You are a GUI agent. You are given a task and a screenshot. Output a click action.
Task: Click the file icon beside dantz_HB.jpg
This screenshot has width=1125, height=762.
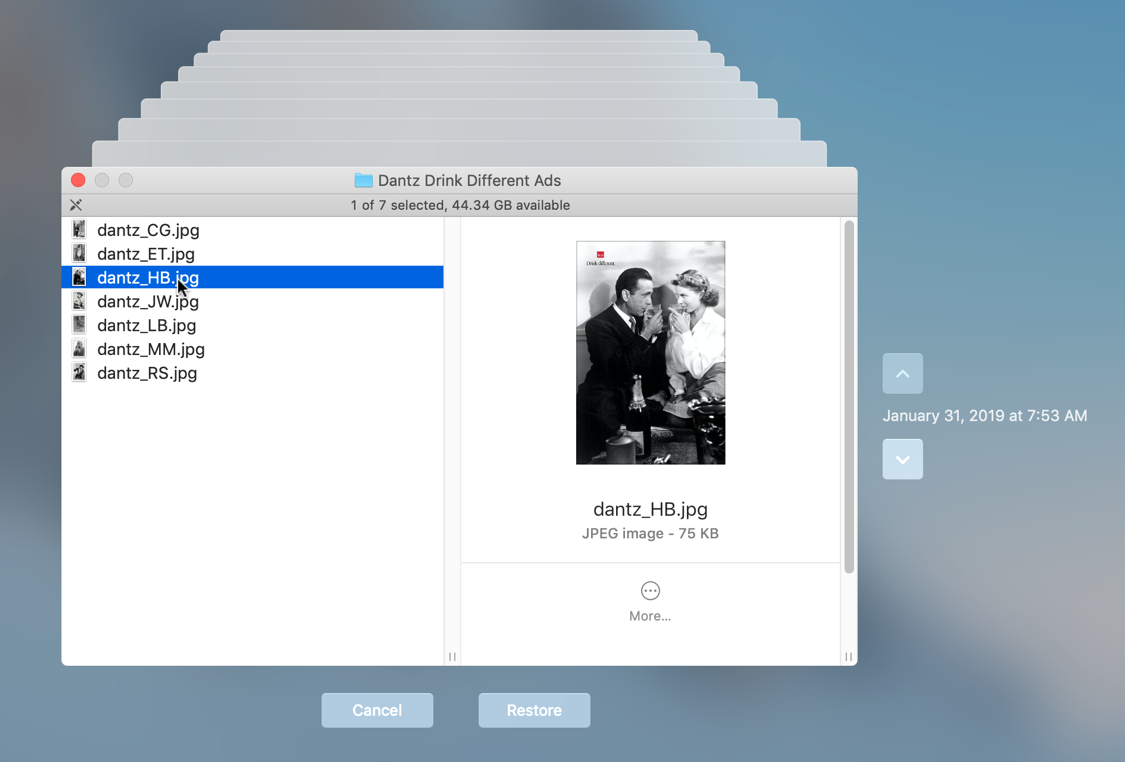pyautogui.click(x=79, y=277)
